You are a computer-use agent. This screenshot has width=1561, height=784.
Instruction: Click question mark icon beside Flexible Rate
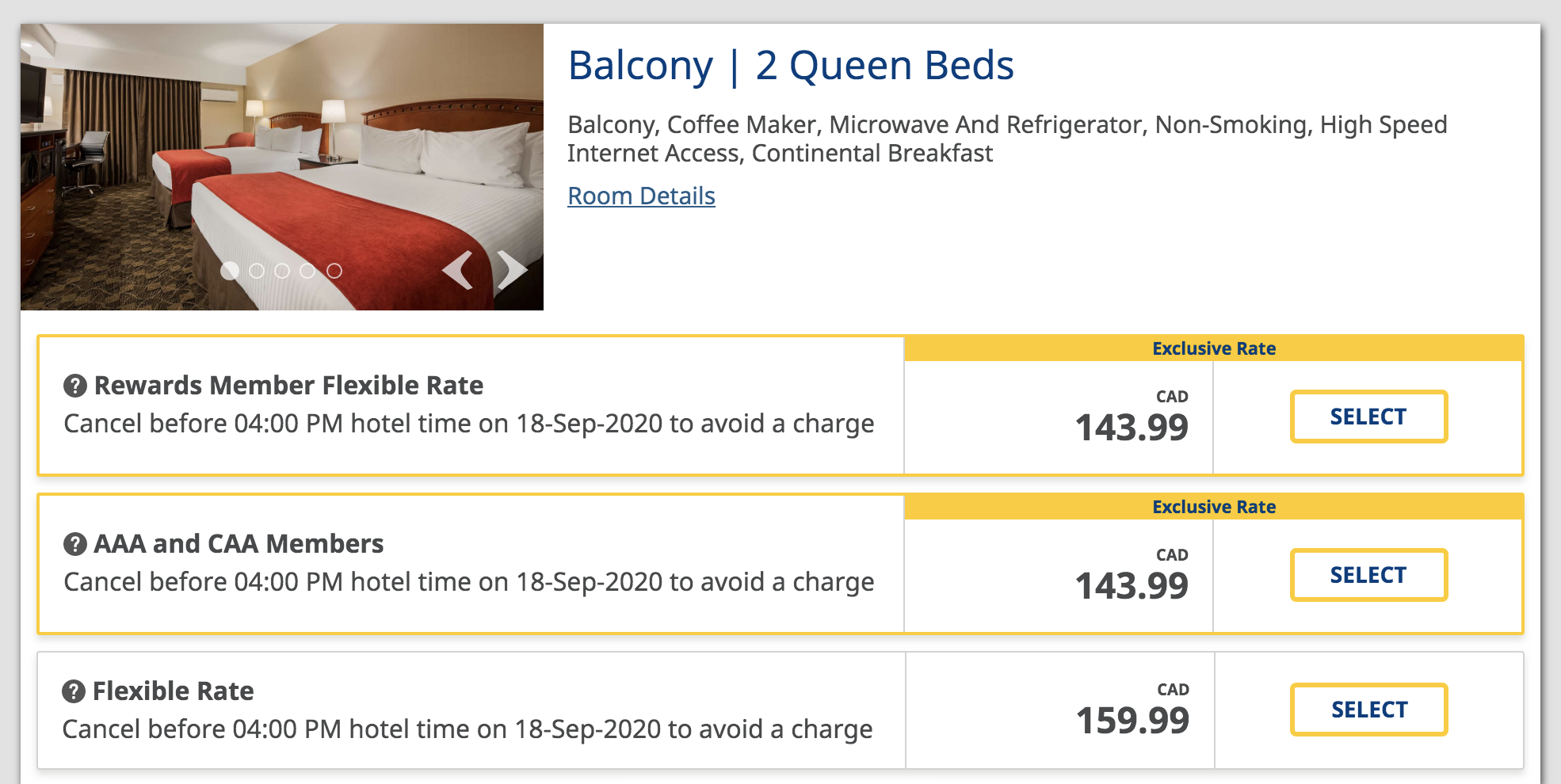point(74,691)
